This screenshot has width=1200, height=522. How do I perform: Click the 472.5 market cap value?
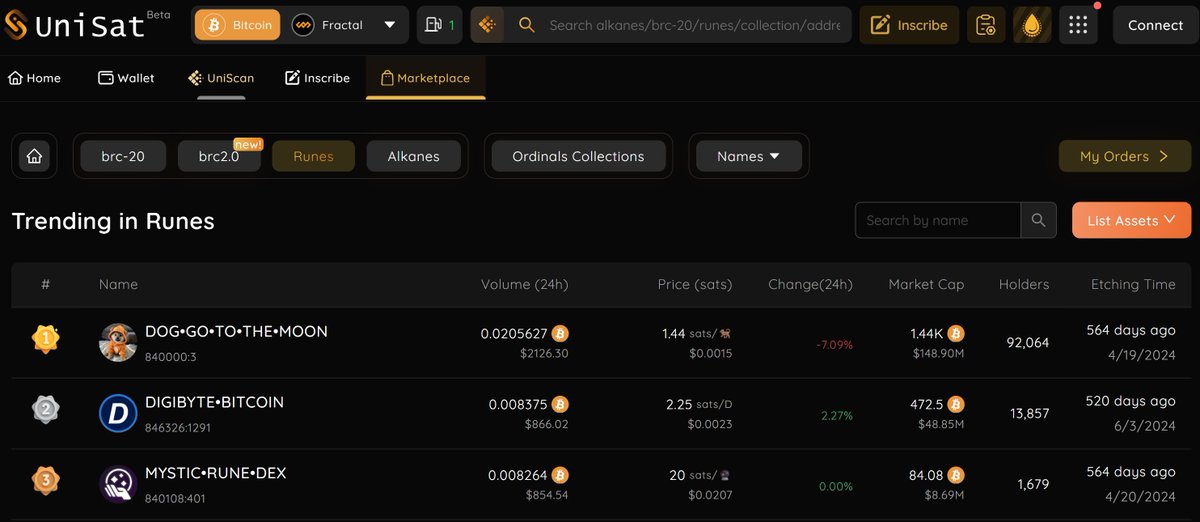pos(927,404)
